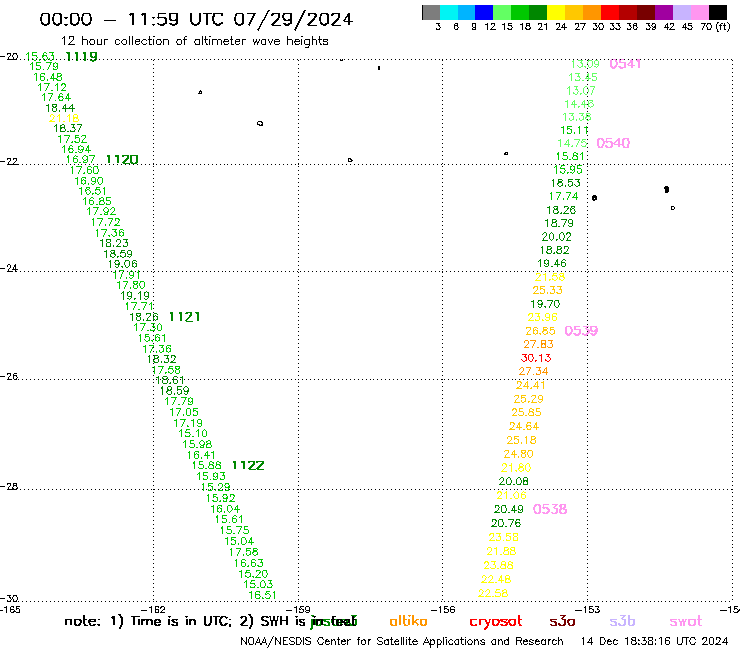The image size is (740, 650).
Task: Click the 16.97 value beside 1120
Action: click(80, 160)
